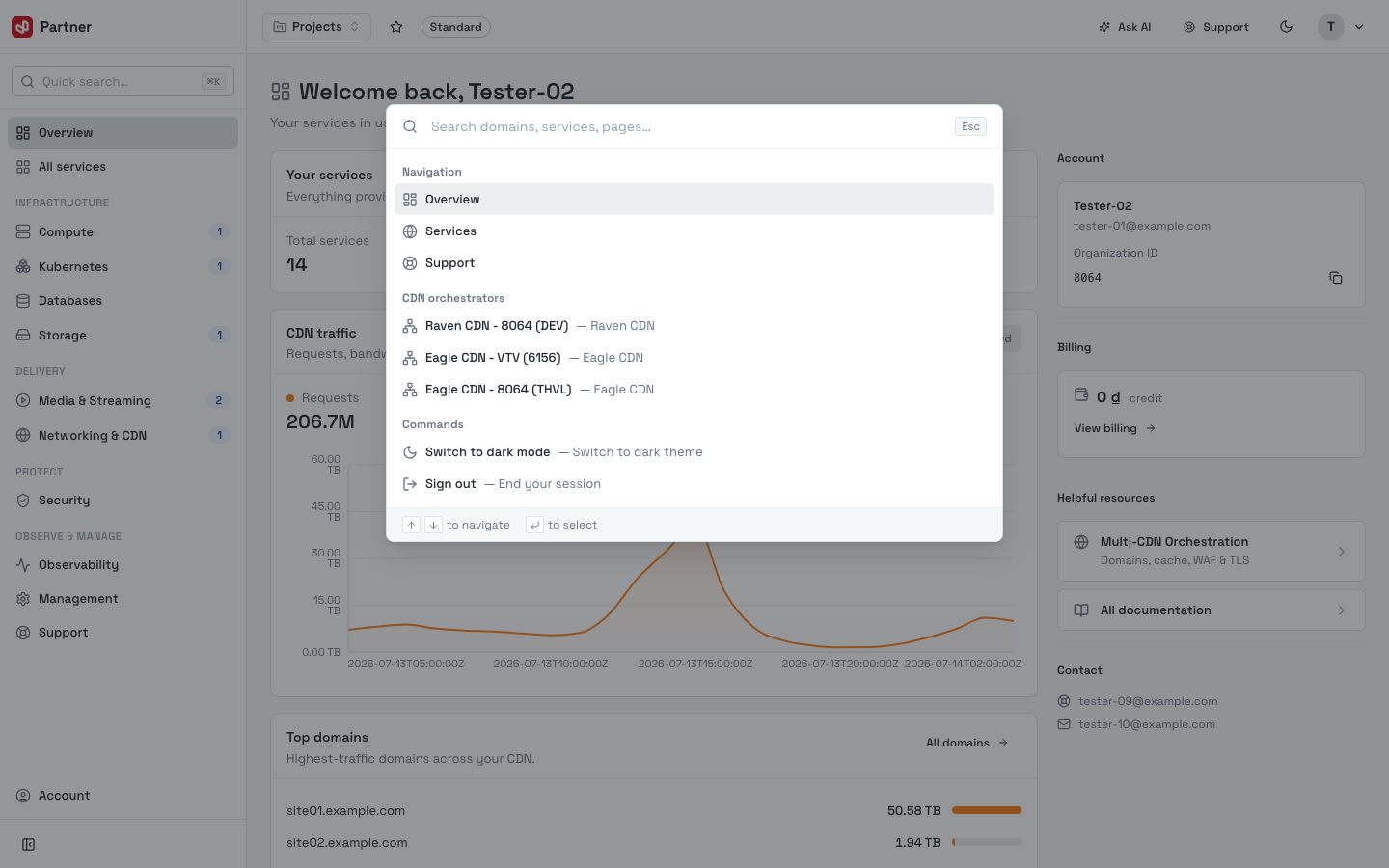Screen dimensions: 1389x868
Task: Click the Esc key badge
Action: coord(970,126)
